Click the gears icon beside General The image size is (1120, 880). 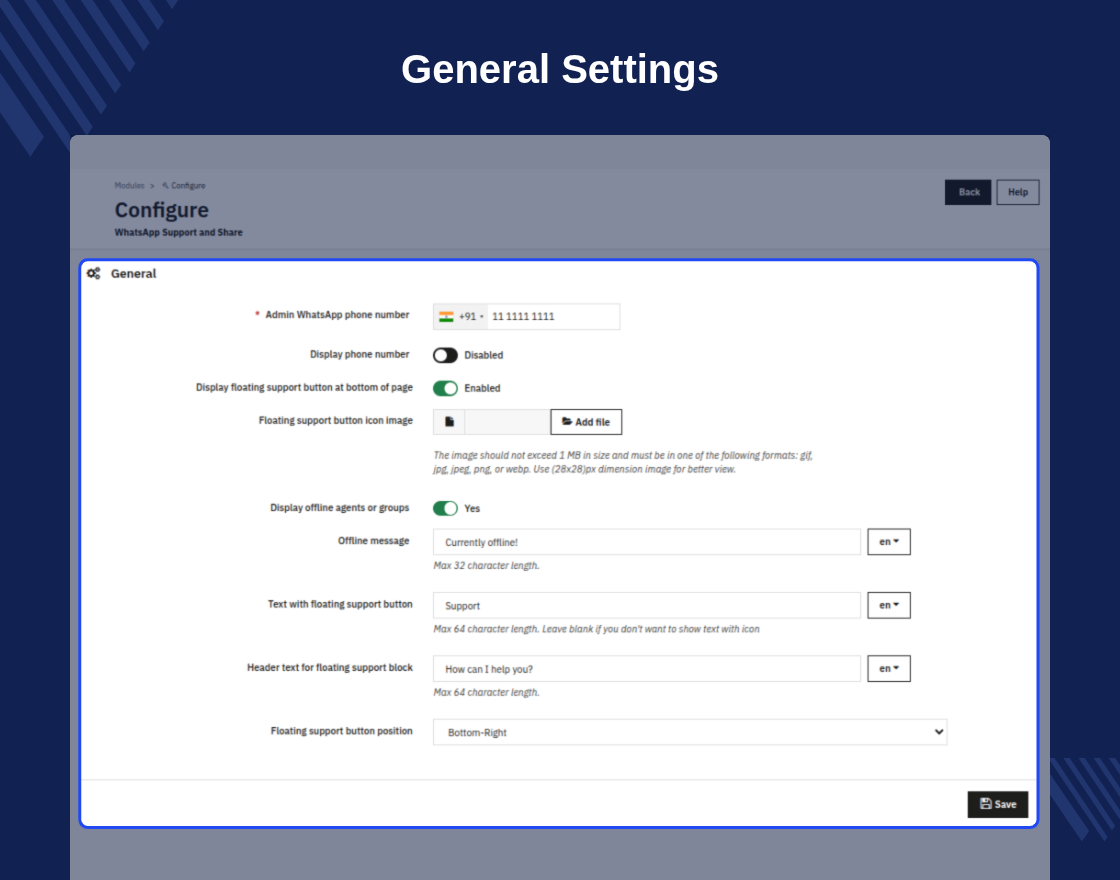pos(94,274)
